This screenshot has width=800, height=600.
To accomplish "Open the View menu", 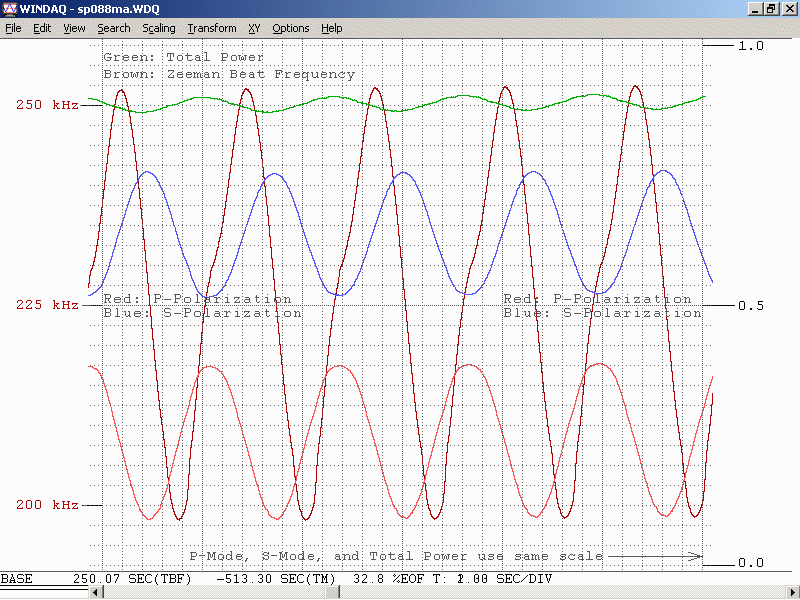I will click(75, 28).
